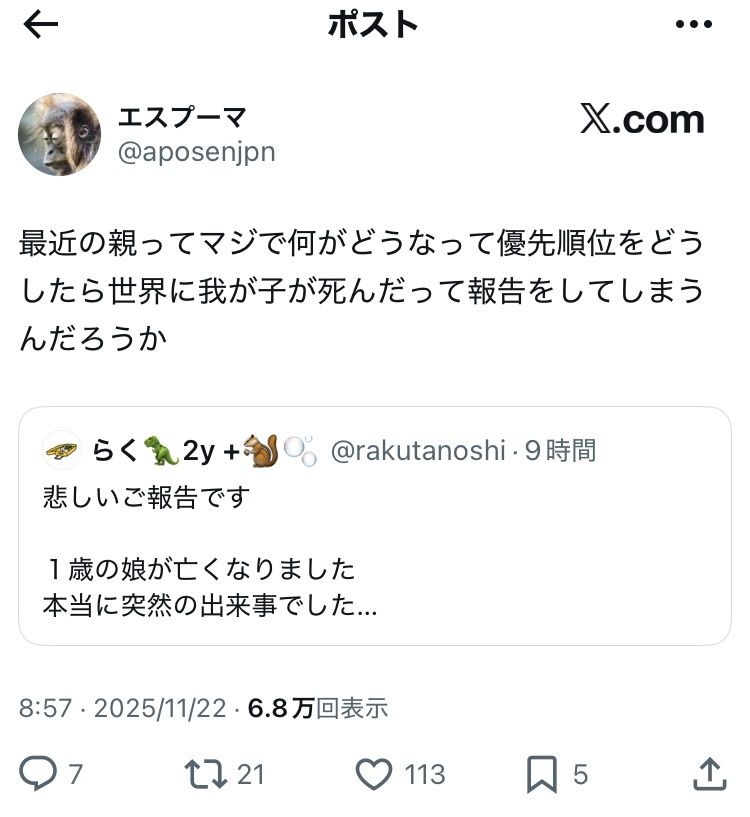Tap the 8:57 post timestamp
The width and height of the screenshot is (750, 817).
45,709
